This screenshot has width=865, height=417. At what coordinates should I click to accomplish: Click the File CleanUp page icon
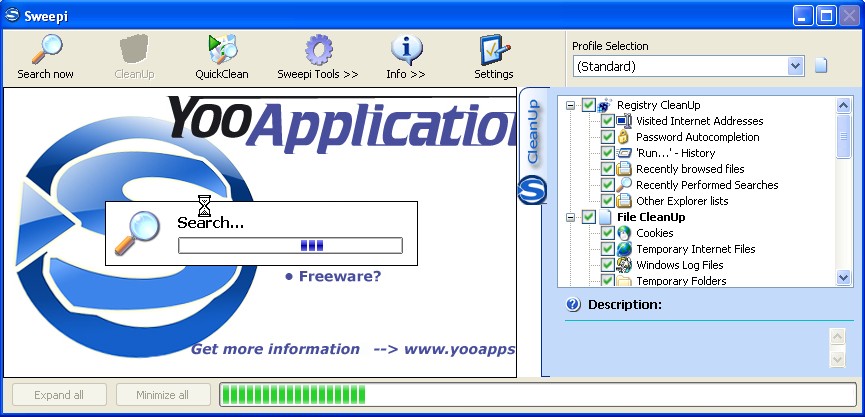[x=605, y=217]
